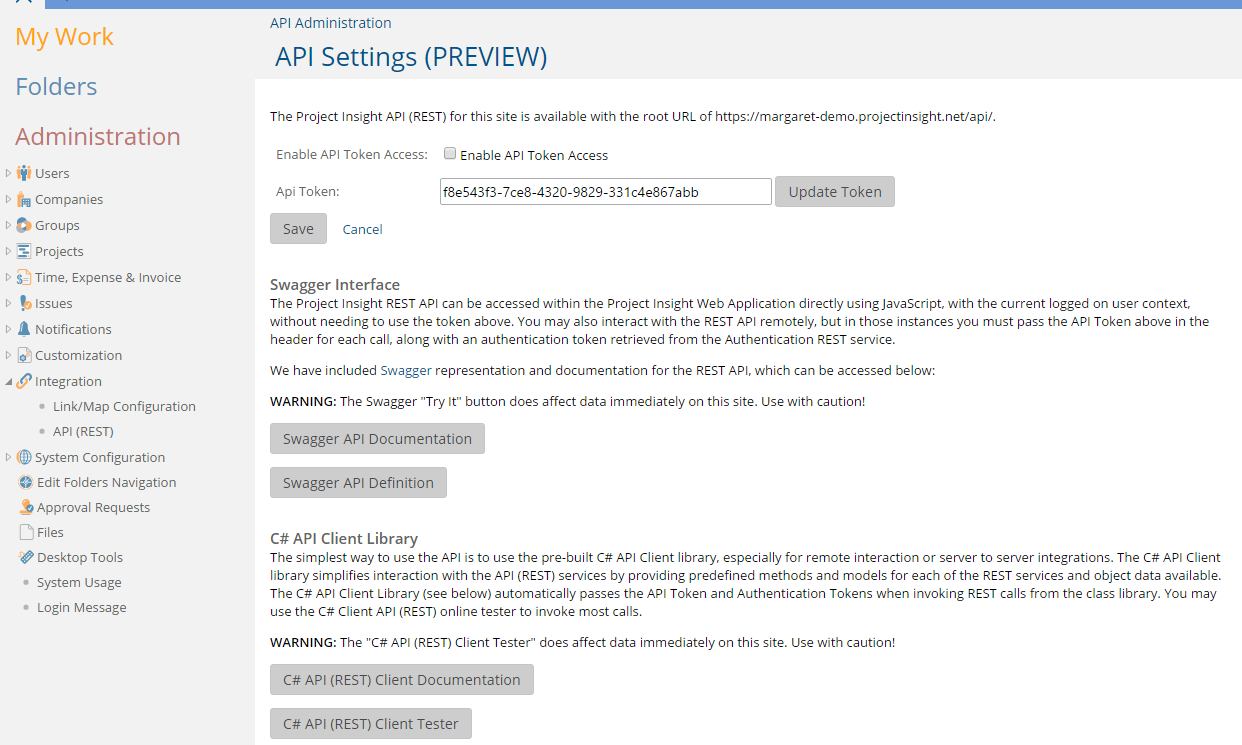Click the Swagger Interface heading
This screenshot has width=1242, height=745.
(x=335, y=285)
